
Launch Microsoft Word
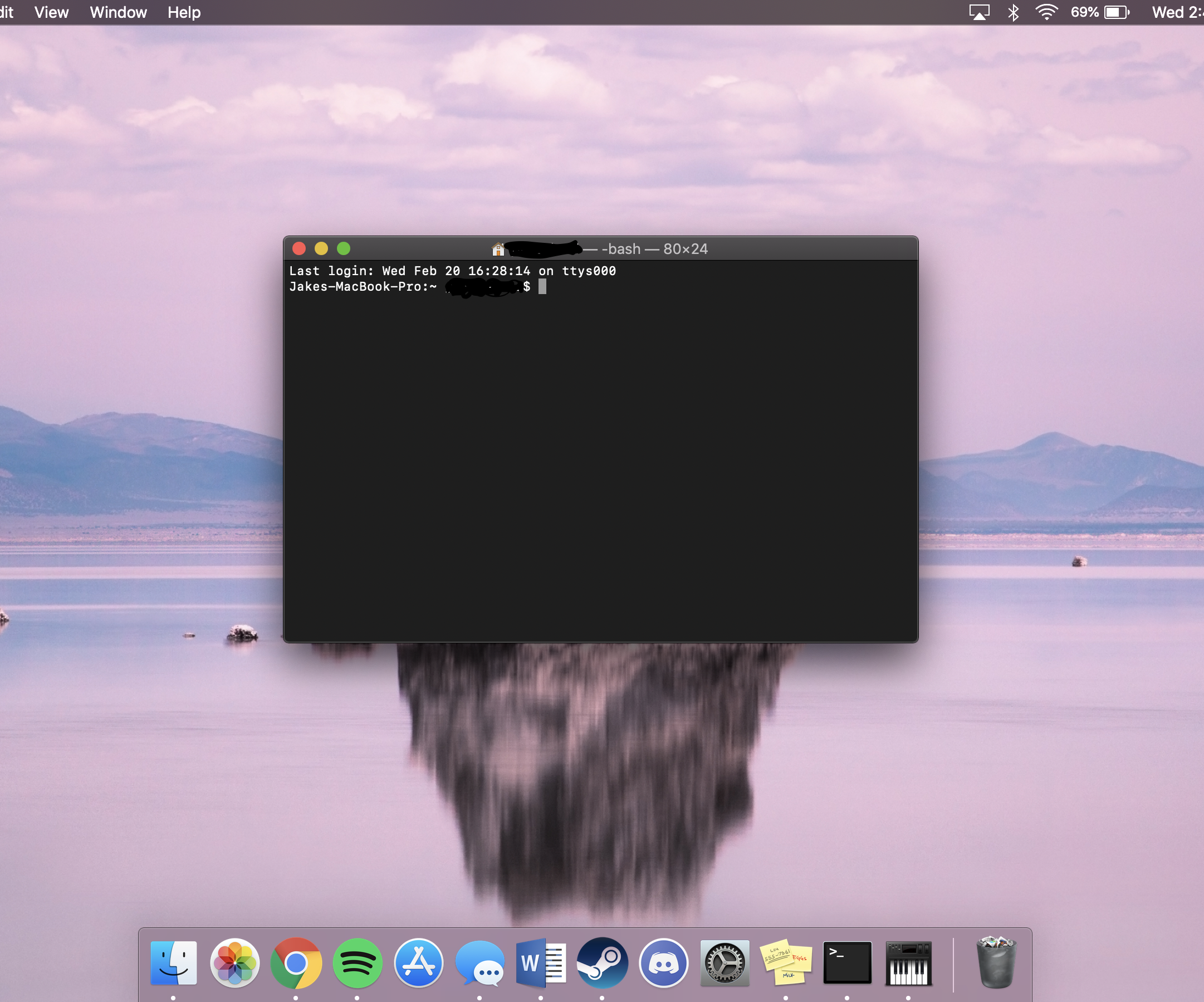(x=541, y=964)
